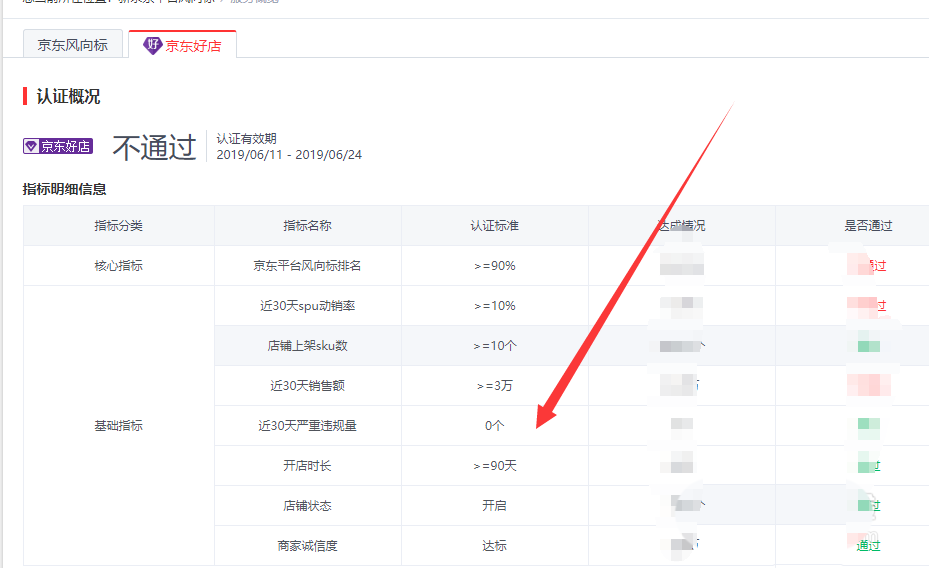Click the 京东平台风向标排名 row name
This screenshot has width=929, height=568.
click(307, 266)
